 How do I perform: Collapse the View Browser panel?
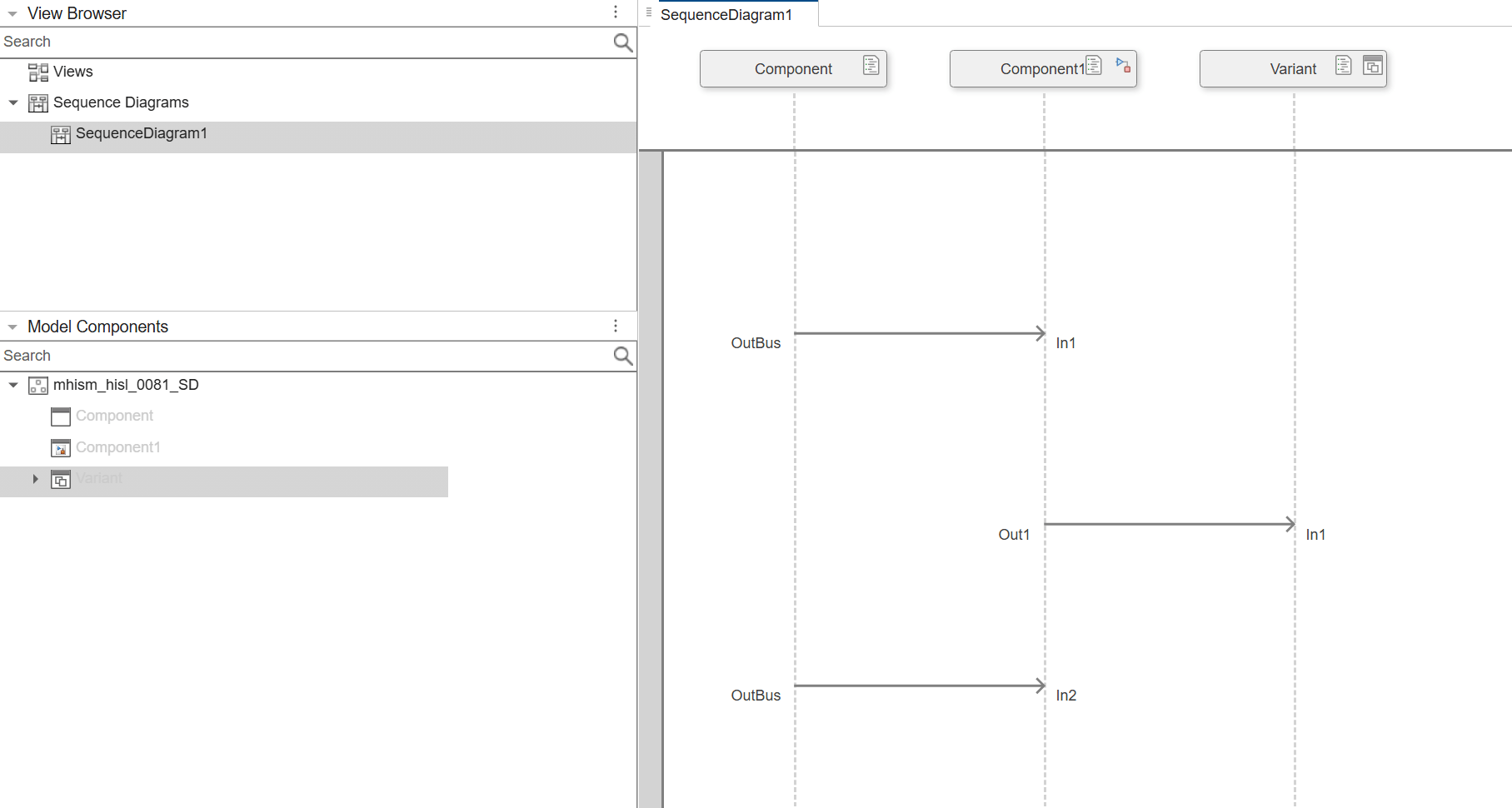12,14
